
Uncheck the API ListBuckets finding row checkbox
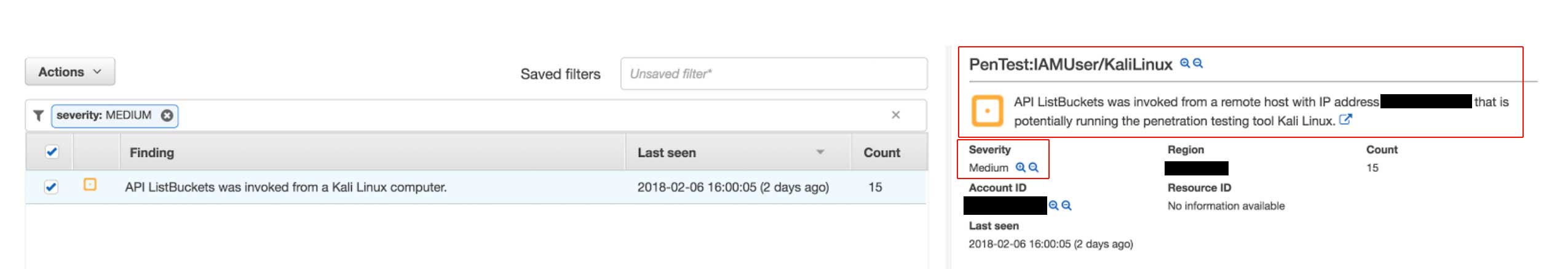(x=52, y=187)
